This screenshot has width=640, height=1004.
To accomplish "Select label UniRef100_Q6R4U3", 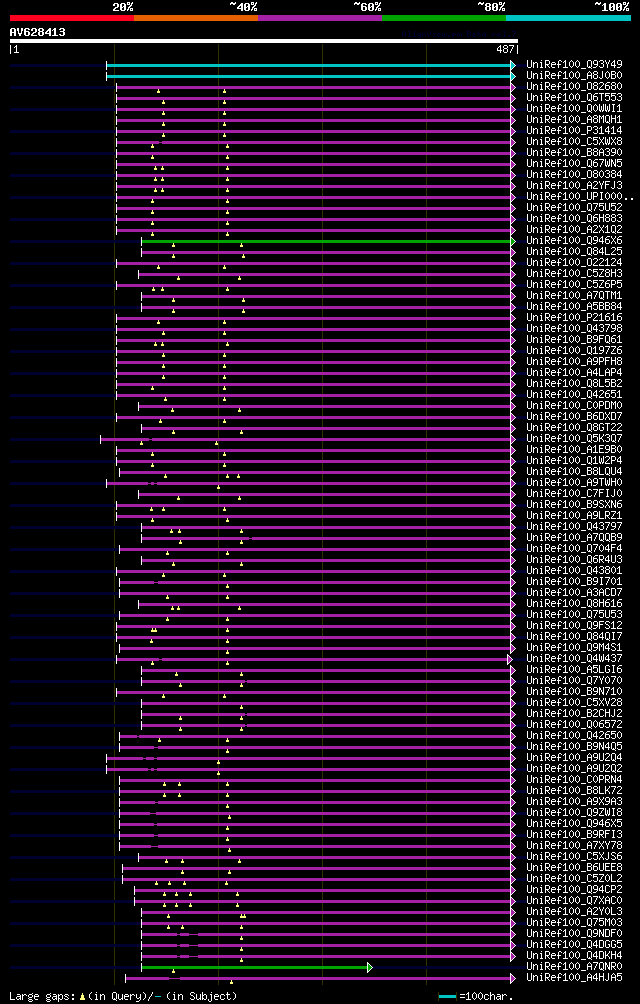I will pos(574,559).
